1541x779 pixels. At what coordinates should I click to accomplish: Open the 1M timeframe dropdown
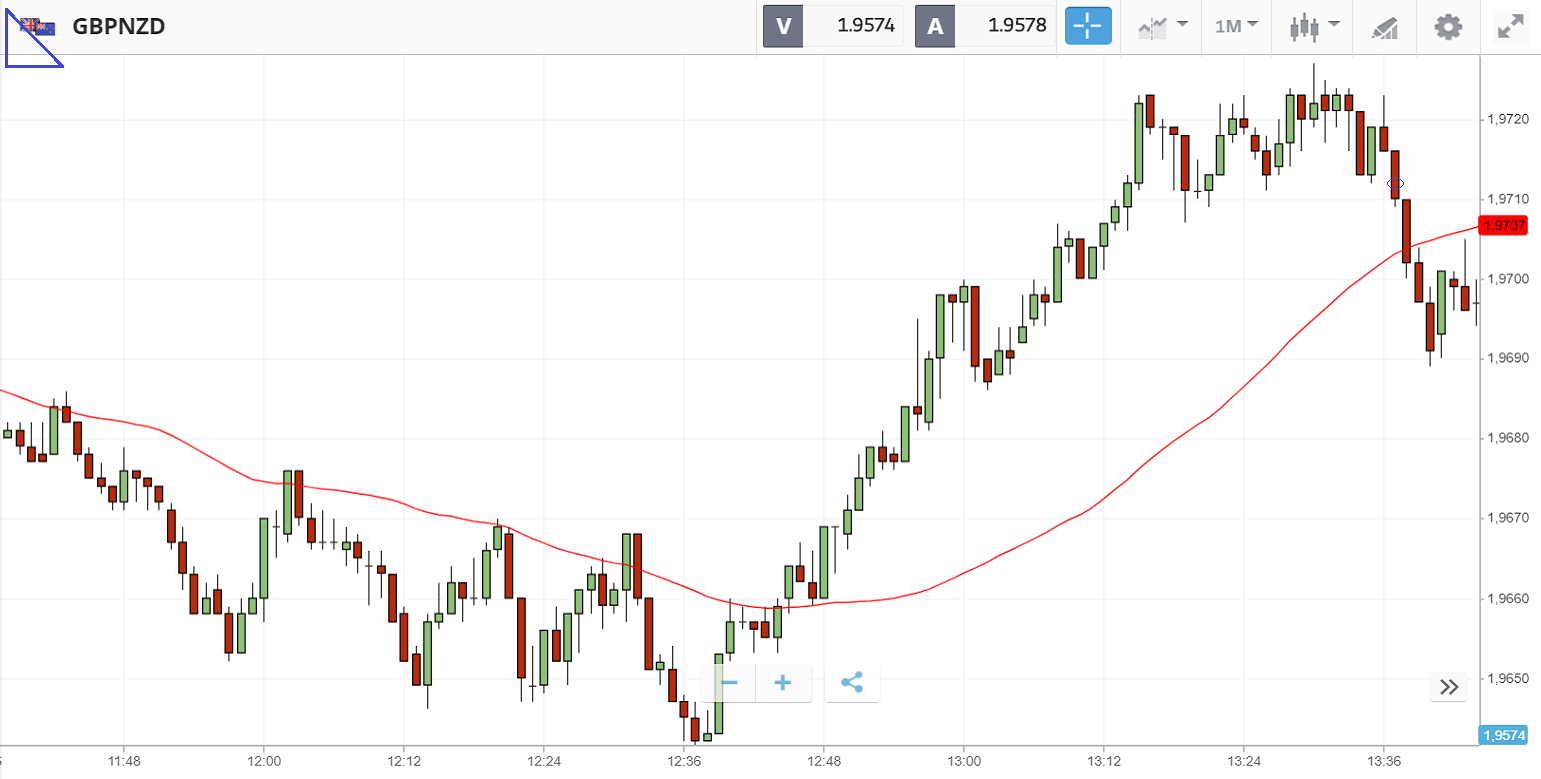1236,26
